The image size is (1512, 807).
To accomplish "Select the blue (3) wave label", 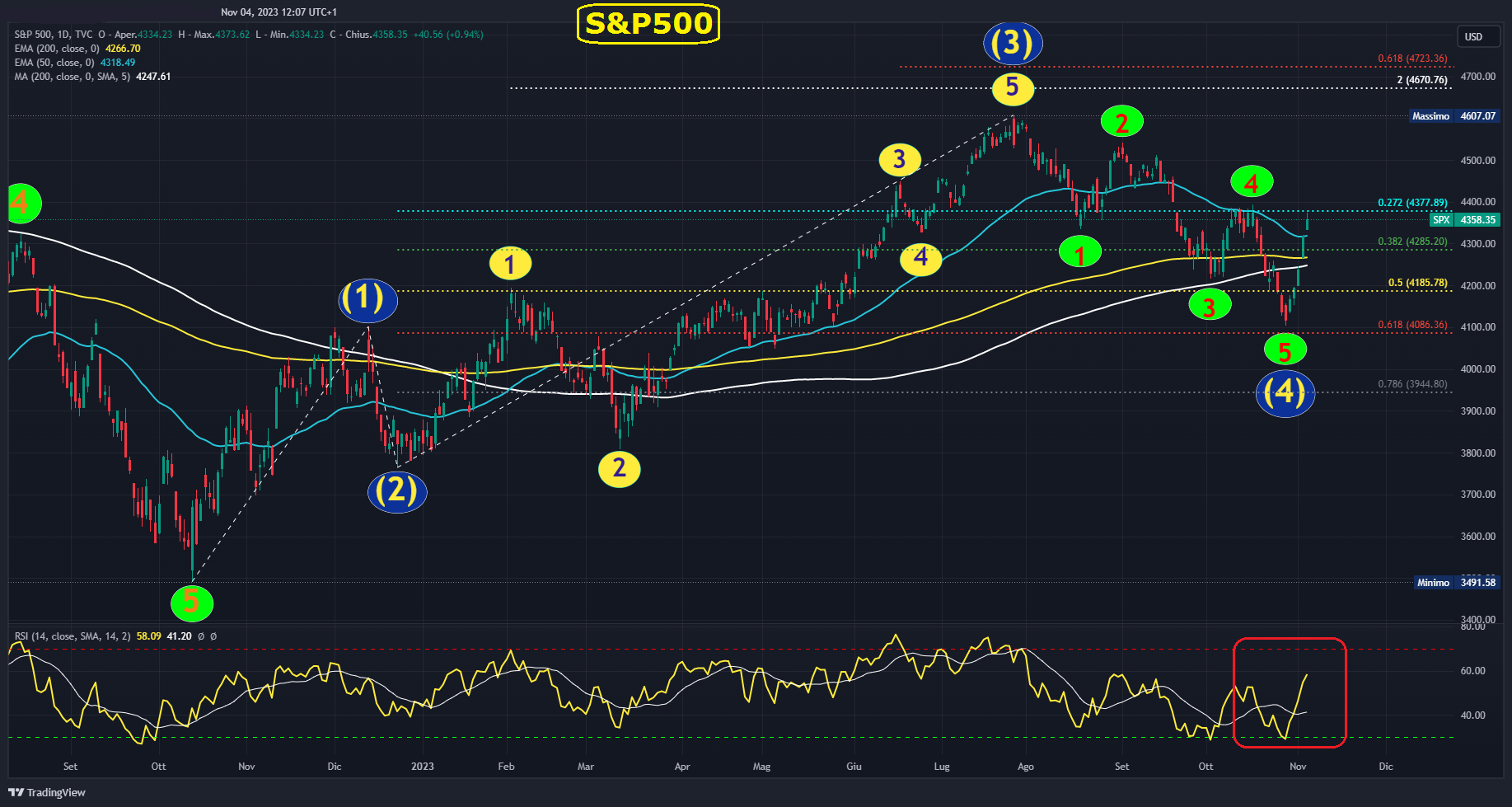I will tap(1013, 44).
